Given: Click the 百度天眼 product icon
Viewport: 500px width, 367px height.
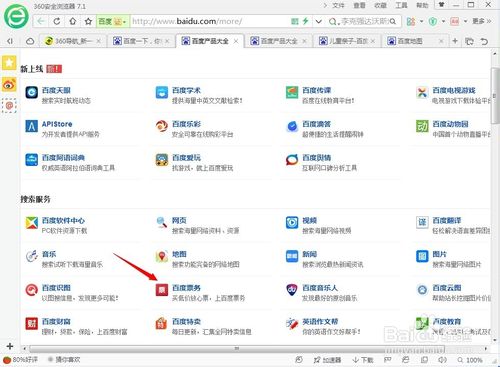Looking at the screenshot, I should [x=32, y=92].
